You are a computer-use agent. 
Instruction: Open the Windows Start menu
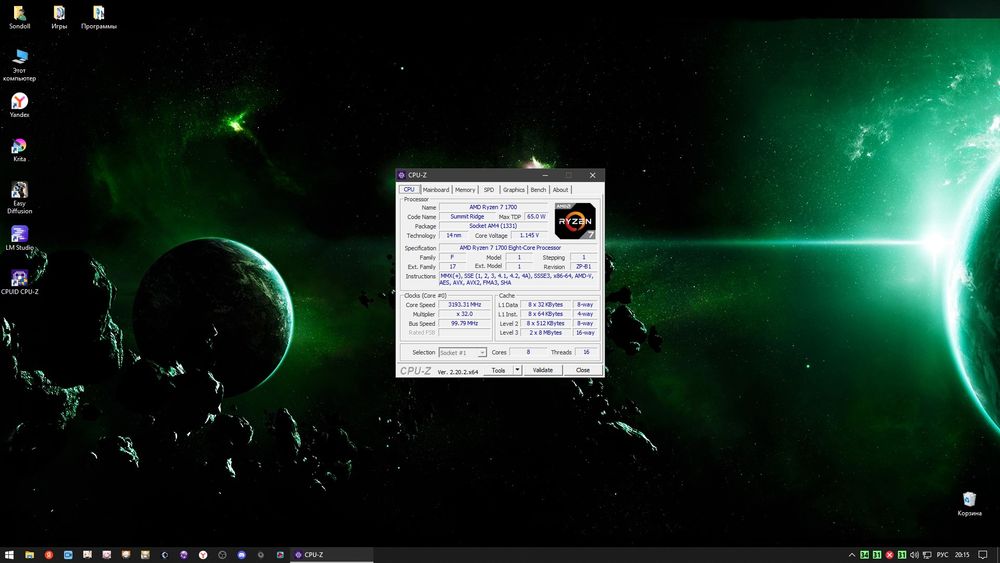point(10,555)
